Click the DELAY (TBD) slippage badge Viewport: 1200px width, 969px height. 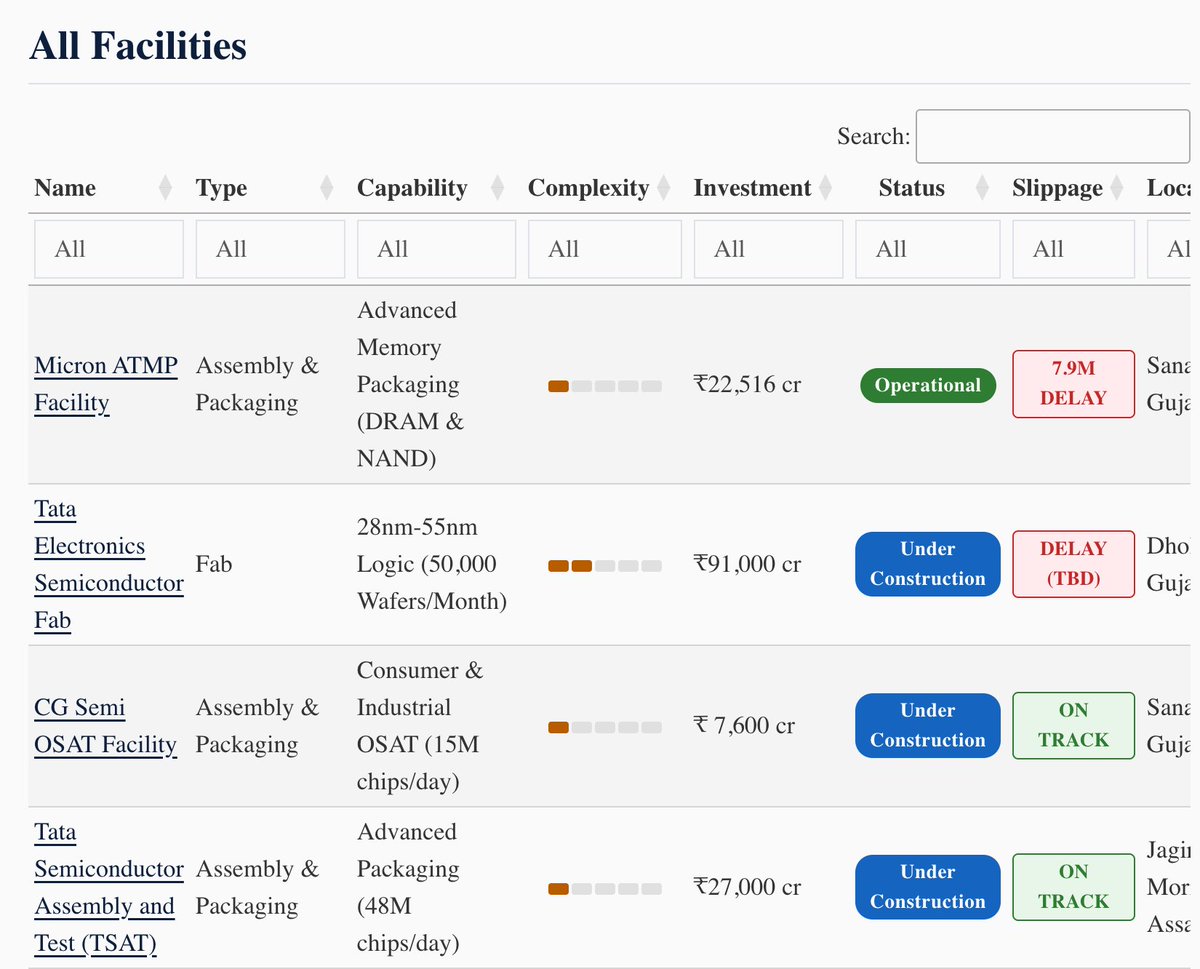[x=1073, y=564]
